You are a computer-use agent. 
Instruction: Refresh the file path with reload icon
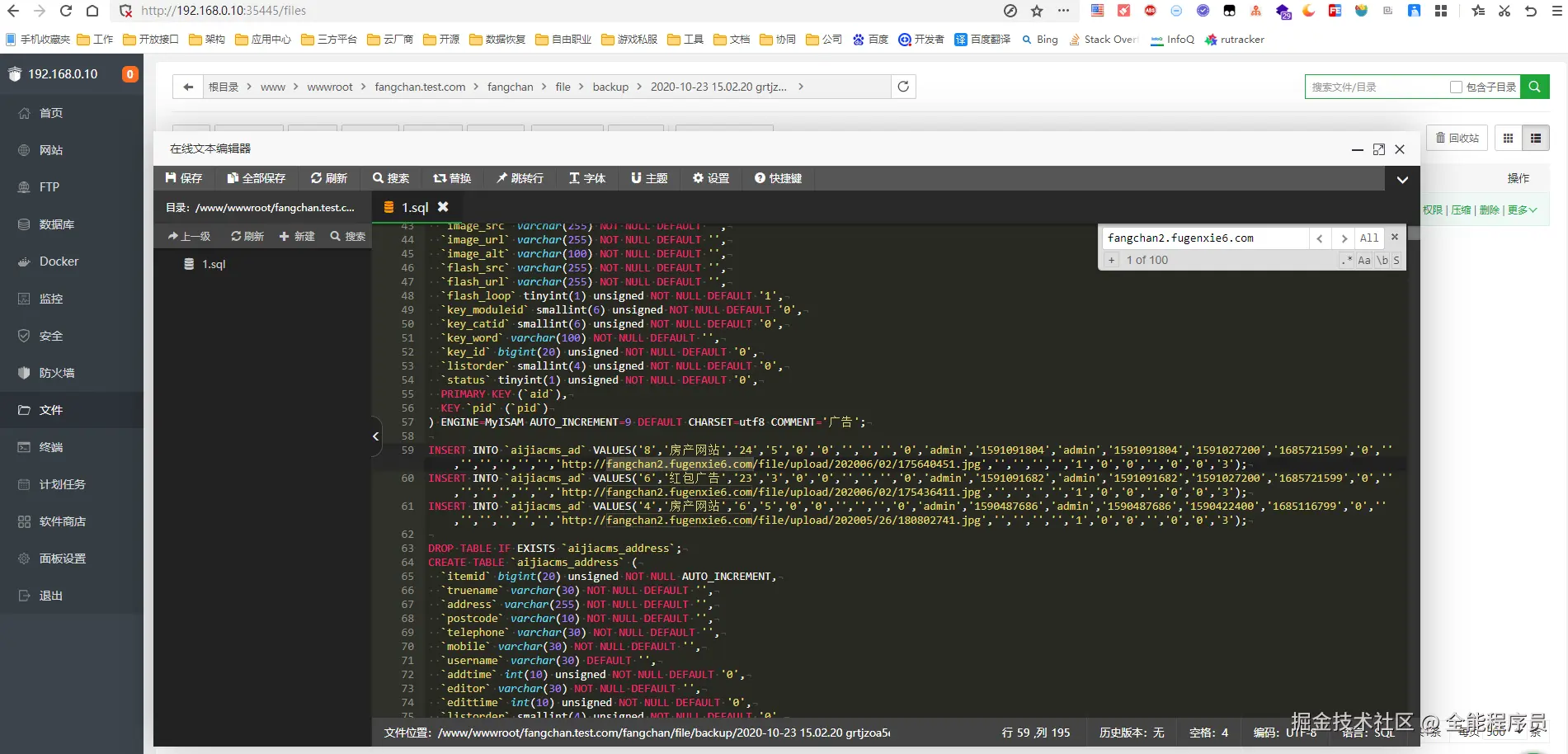coord(903,87)
